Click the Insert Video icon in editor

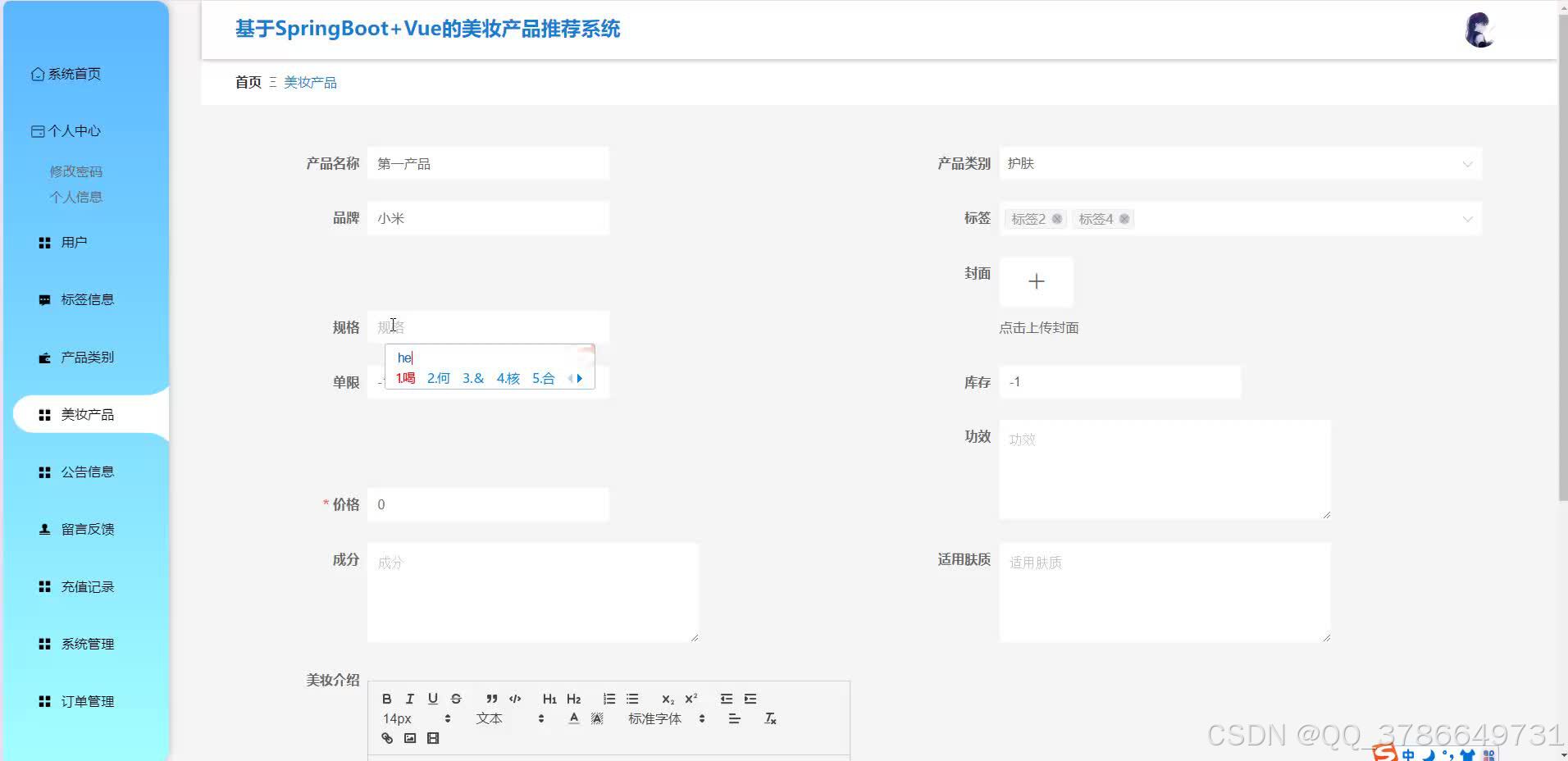tap(433, 738)
